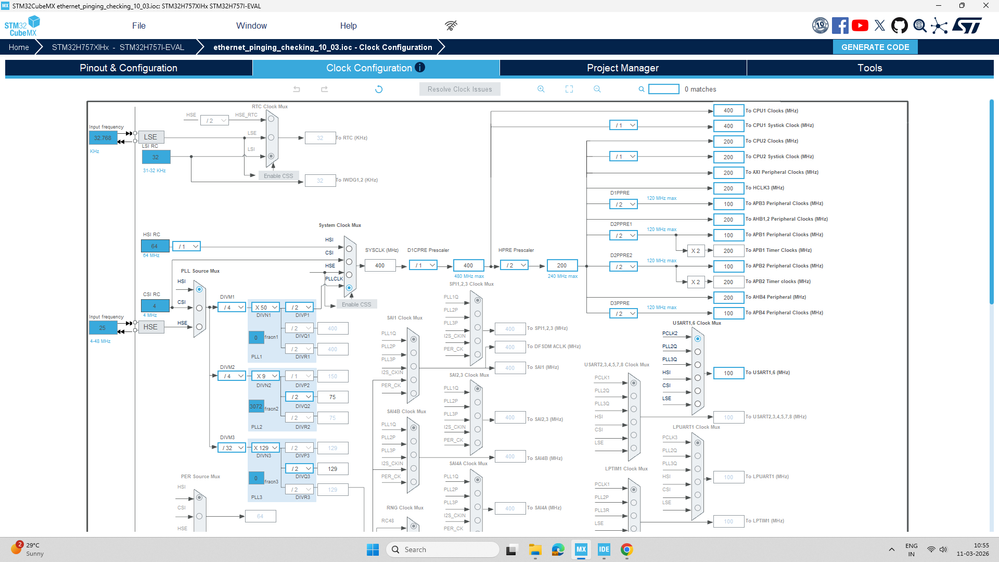Click the STM32CubeMX logo
Image resolution: width=999 pixels, height=562 pixels.
click(x=22, y=26)
